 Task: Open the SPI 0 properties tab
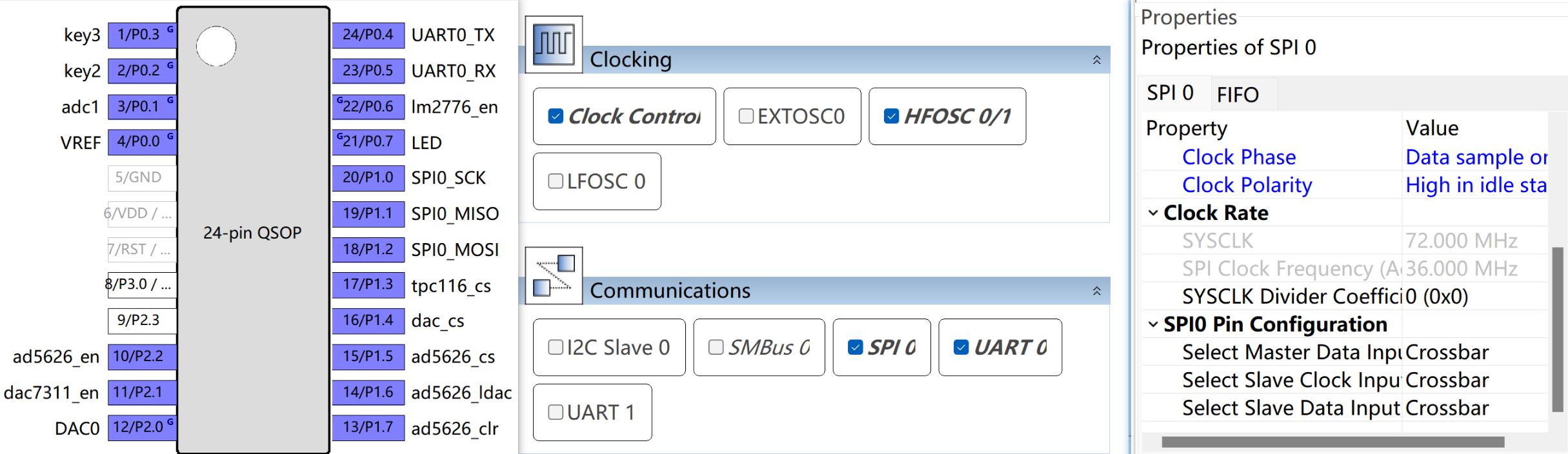pos(1170,94)
